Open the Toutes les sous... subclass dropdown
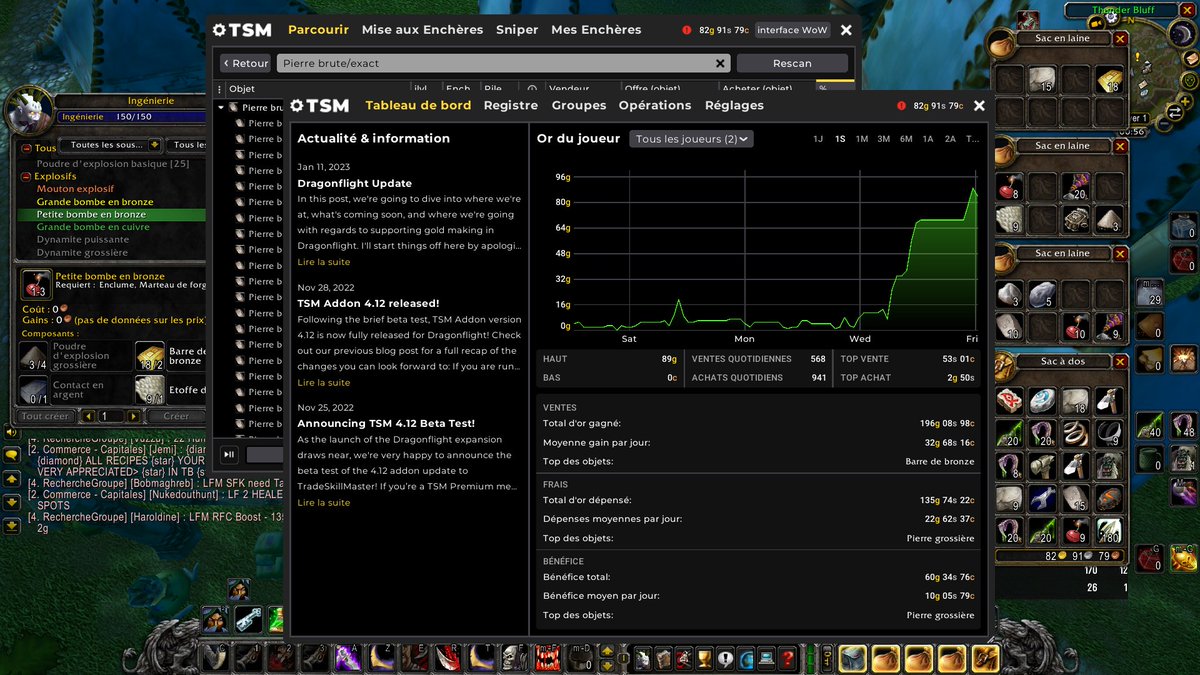This screenshot has width=1200, height=675. click(110, 145)
